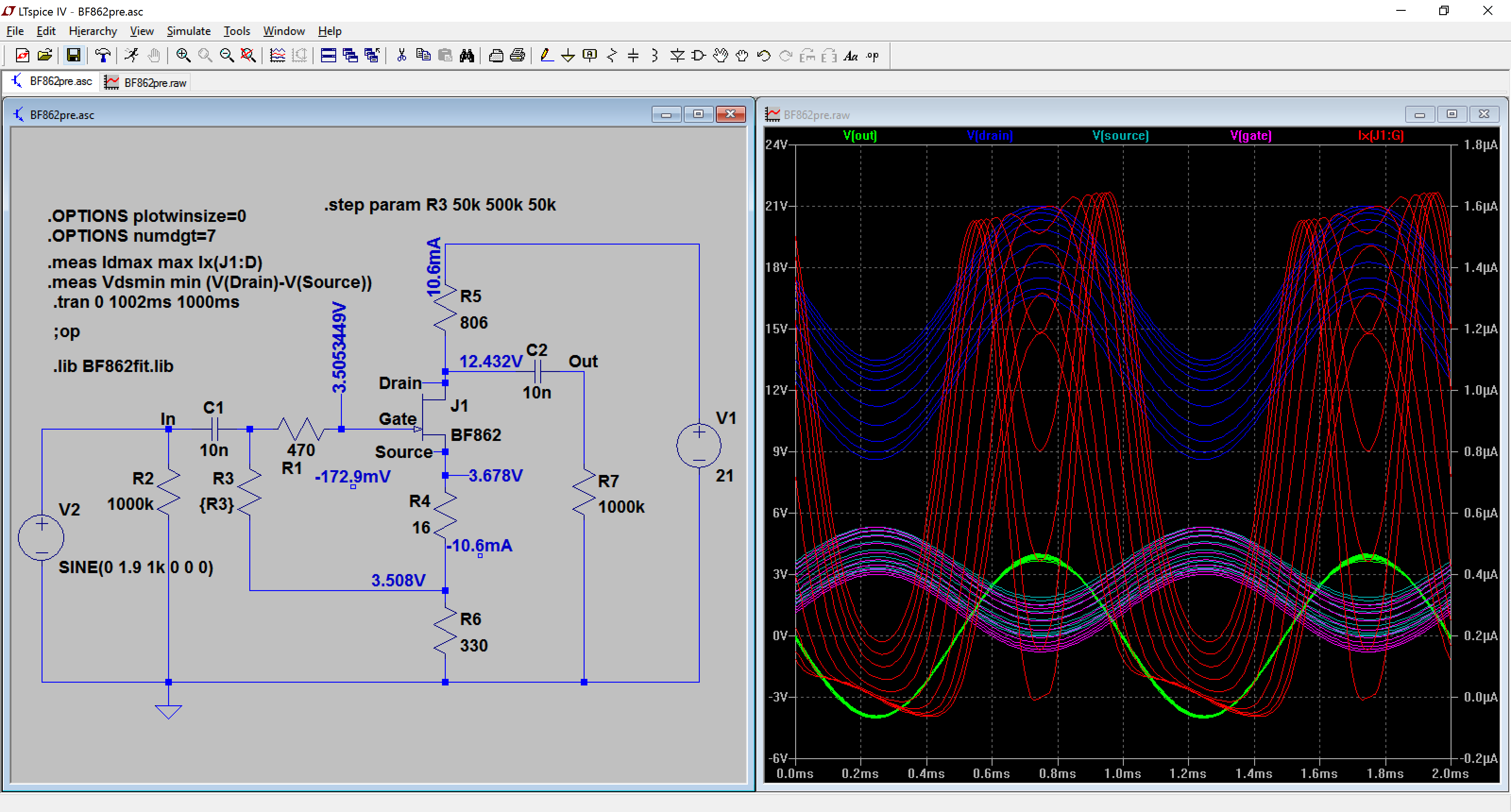Viewport: 1511px width, 812px height.
Task: Cascade windows using toolbar icon
Action: (x=350, y=56)
